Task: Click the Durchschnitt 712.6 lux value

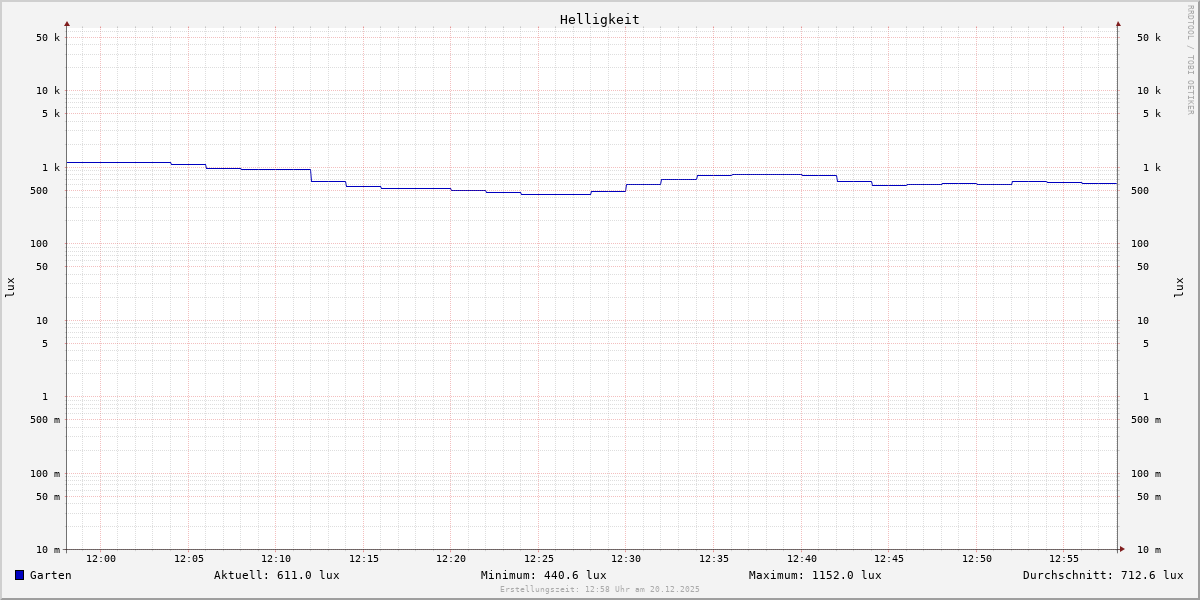Action: [x=1102, y=575]
